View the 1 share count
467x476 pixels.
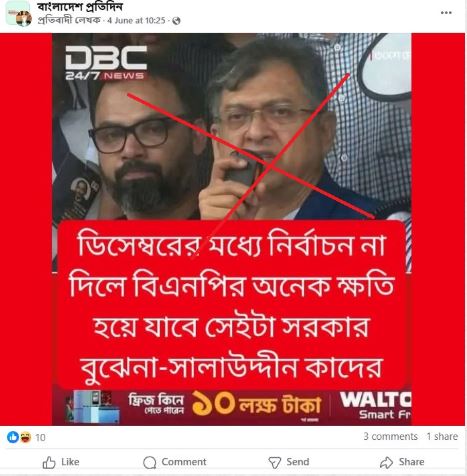(442, 436)
